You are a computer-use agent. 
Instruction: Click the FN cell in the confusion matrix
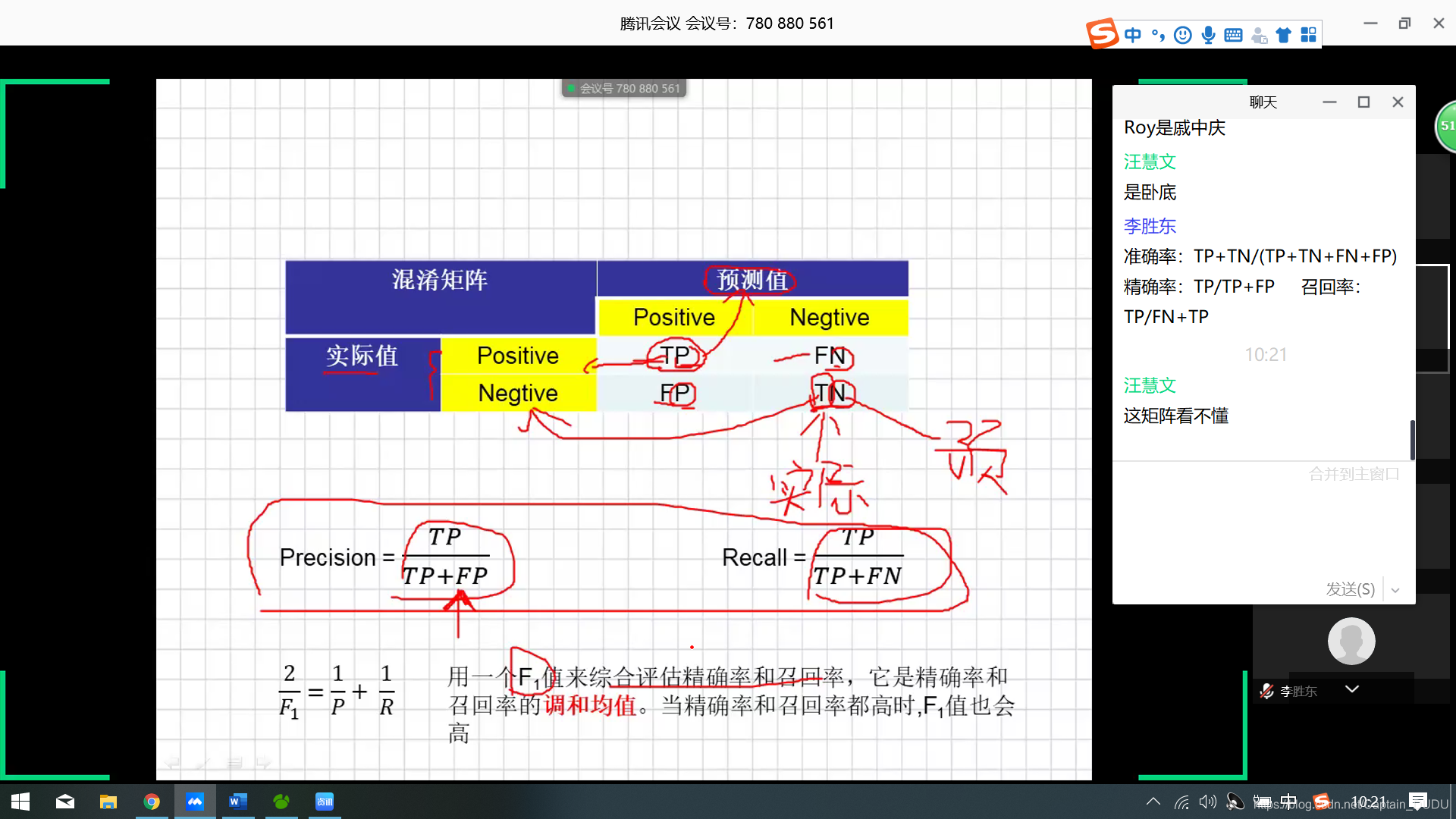(x=830, y=356)
